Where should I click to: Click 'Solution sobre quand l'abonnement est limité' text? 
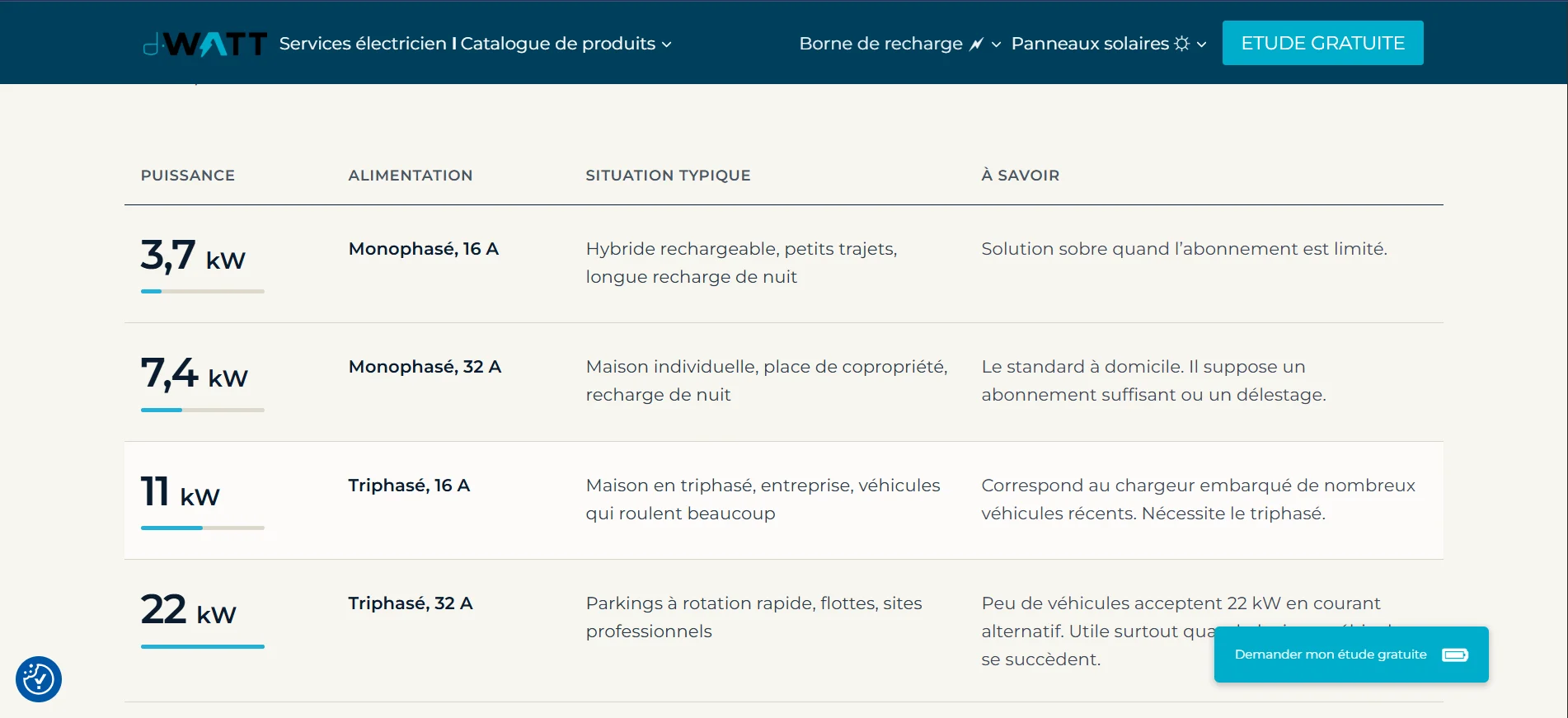[1185, 249]
